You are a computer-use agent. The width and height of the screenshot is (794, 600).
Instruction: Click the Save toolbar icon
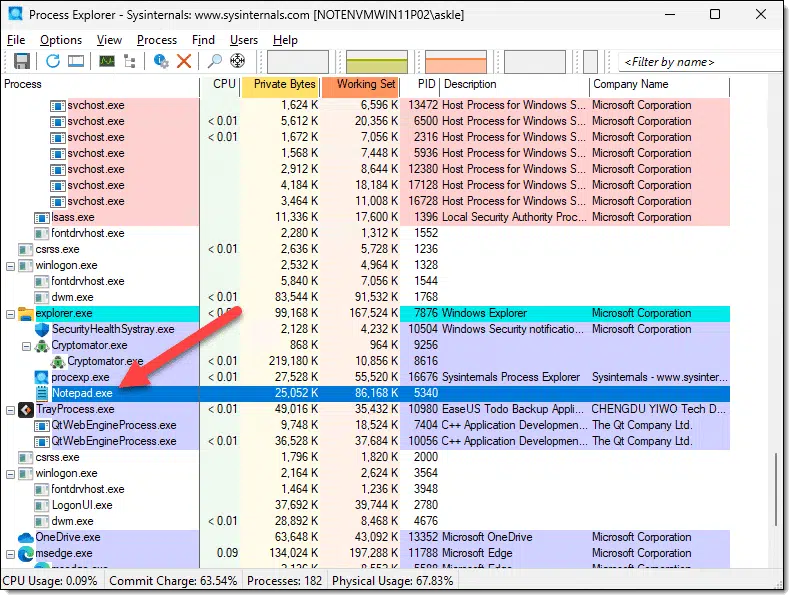21,61
